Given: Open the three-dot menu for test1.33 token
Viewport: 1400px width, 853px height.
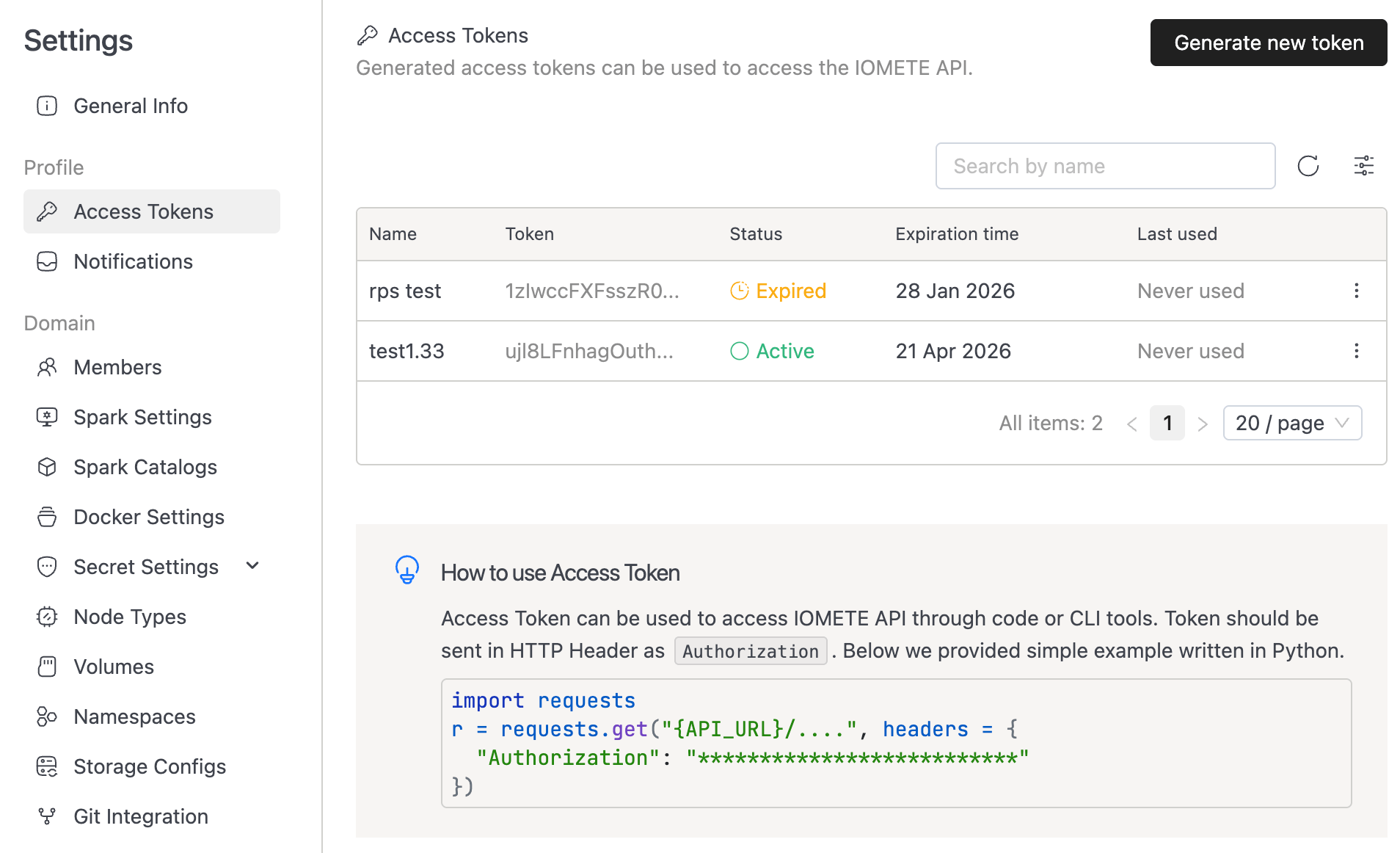Looking at the screenshot, I should [x=1356, y=351].
